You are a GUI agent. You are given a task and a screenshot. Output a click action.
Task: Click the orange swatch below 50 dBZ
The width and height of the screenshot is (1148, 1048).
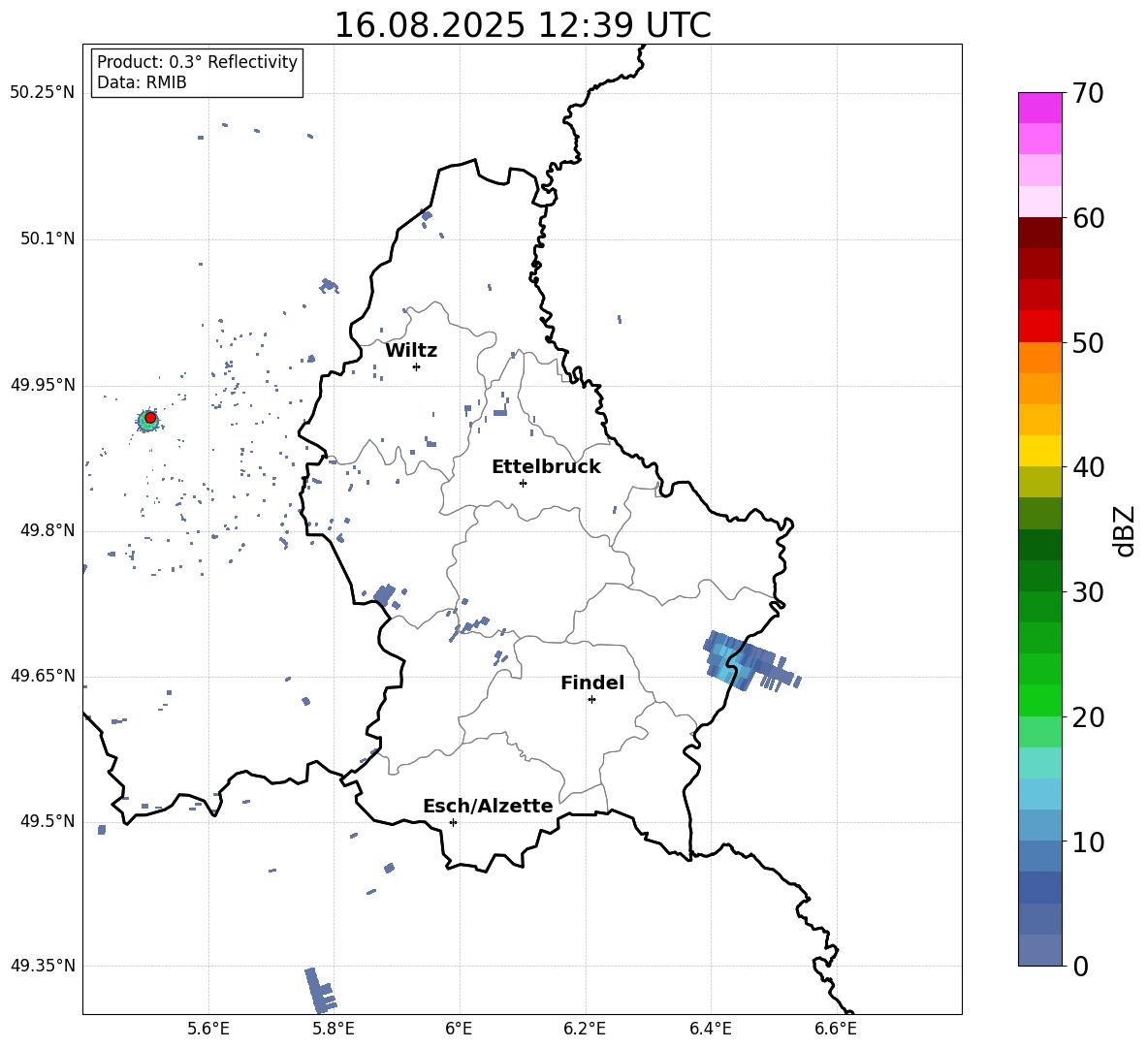click(1039, 358)
